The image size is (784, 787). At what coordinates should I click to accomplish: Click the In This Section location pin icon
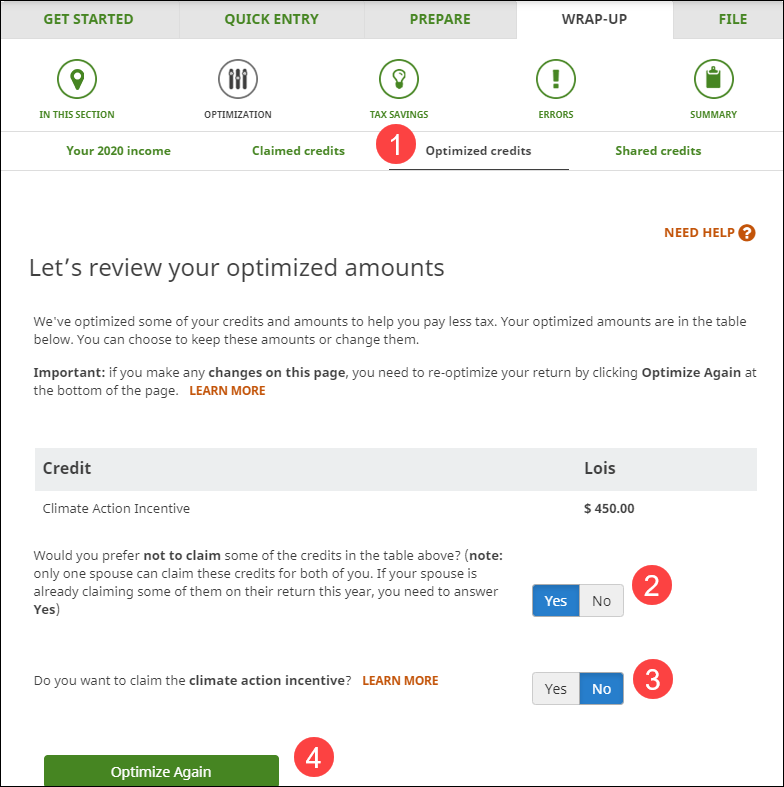[x=77, y=79]
